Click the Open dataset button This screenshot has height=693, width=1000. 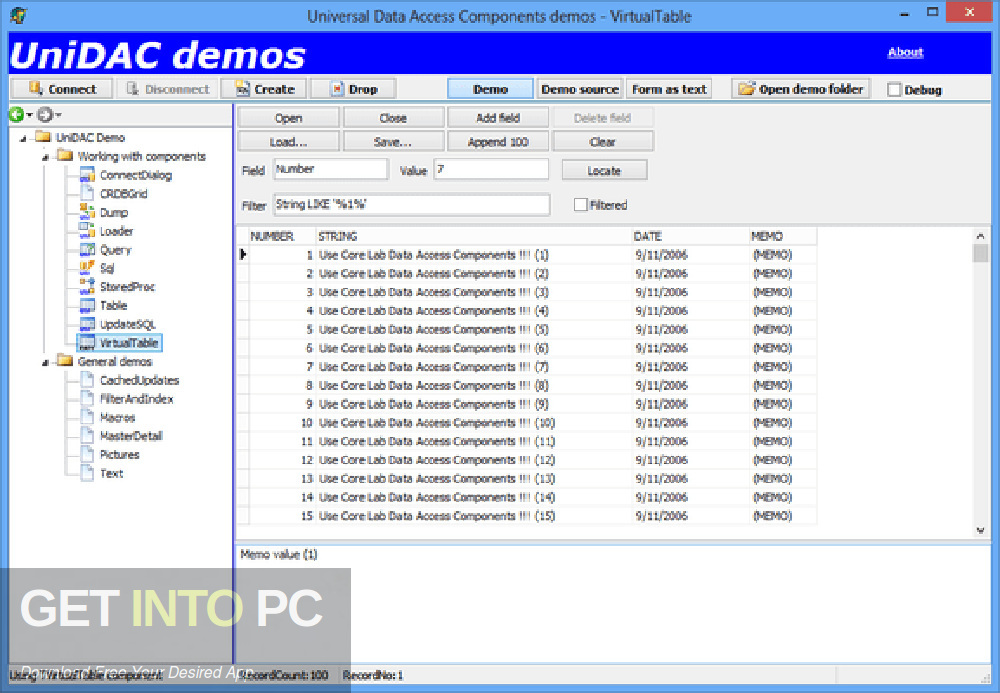[288, 118]
